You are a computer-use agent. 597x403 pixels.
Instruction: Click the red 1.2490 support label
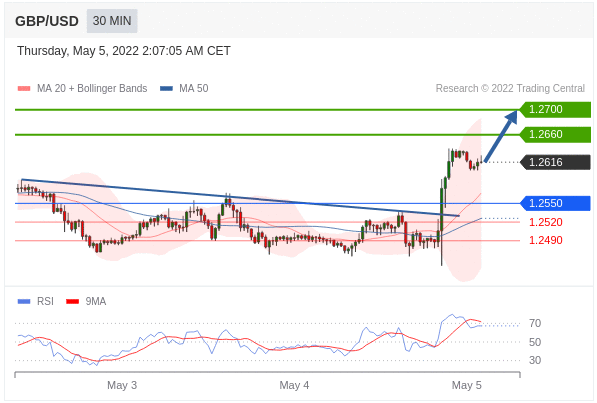tap(546, 240)
